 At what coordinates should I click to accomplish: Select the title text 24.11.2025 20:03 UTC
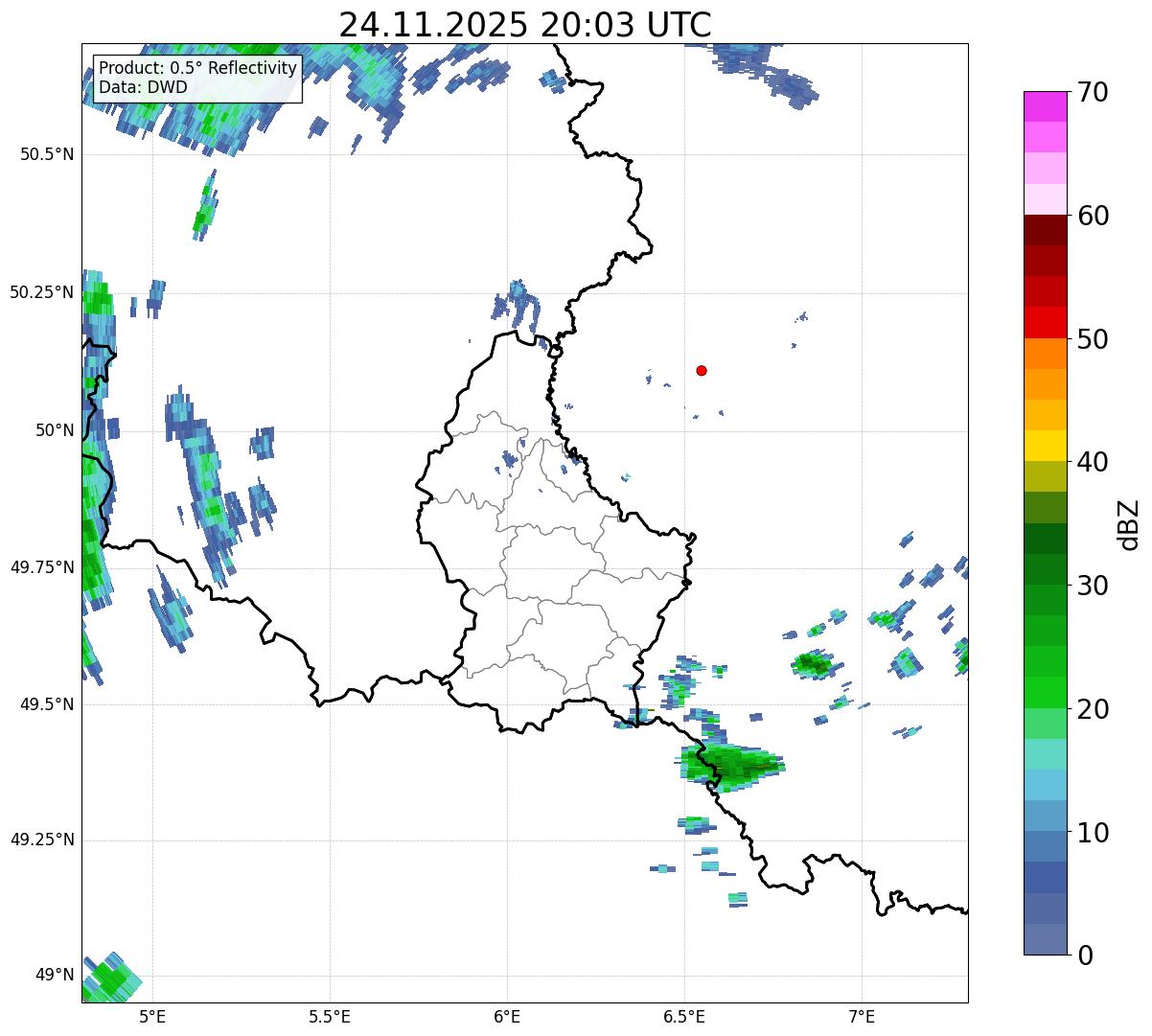(x=525, y=24)
